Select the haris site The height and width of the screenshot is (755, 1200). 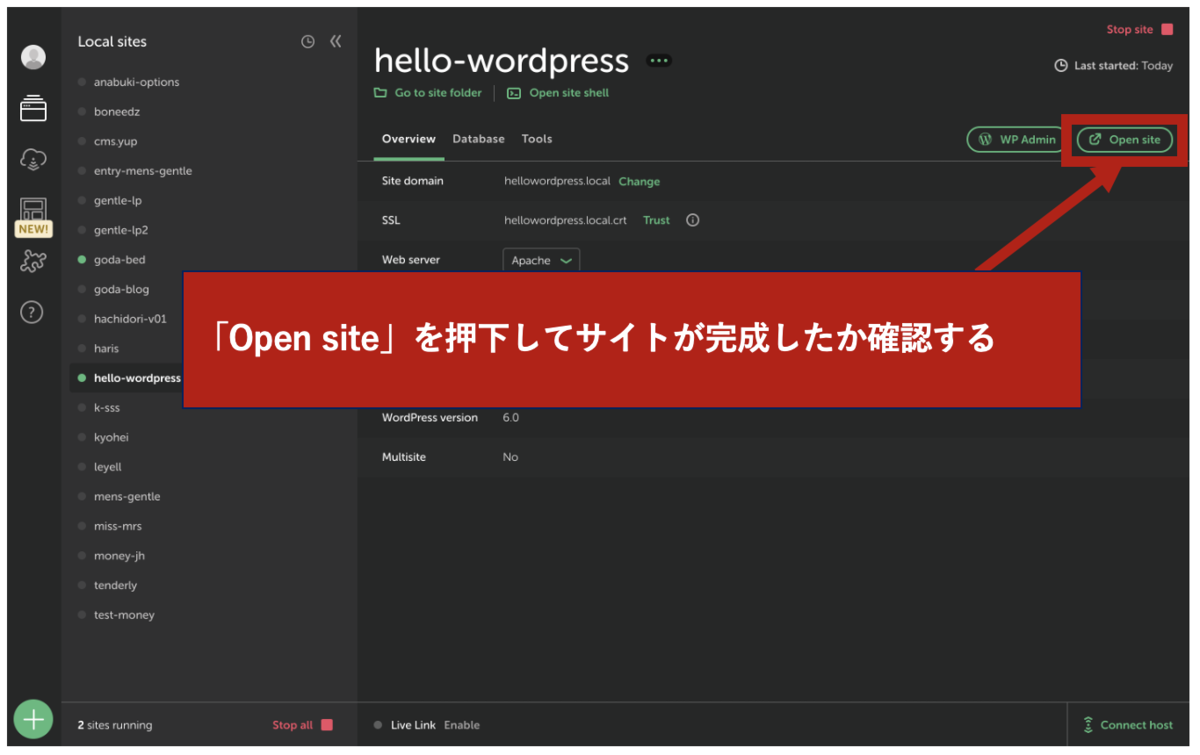tap(106, 348)
